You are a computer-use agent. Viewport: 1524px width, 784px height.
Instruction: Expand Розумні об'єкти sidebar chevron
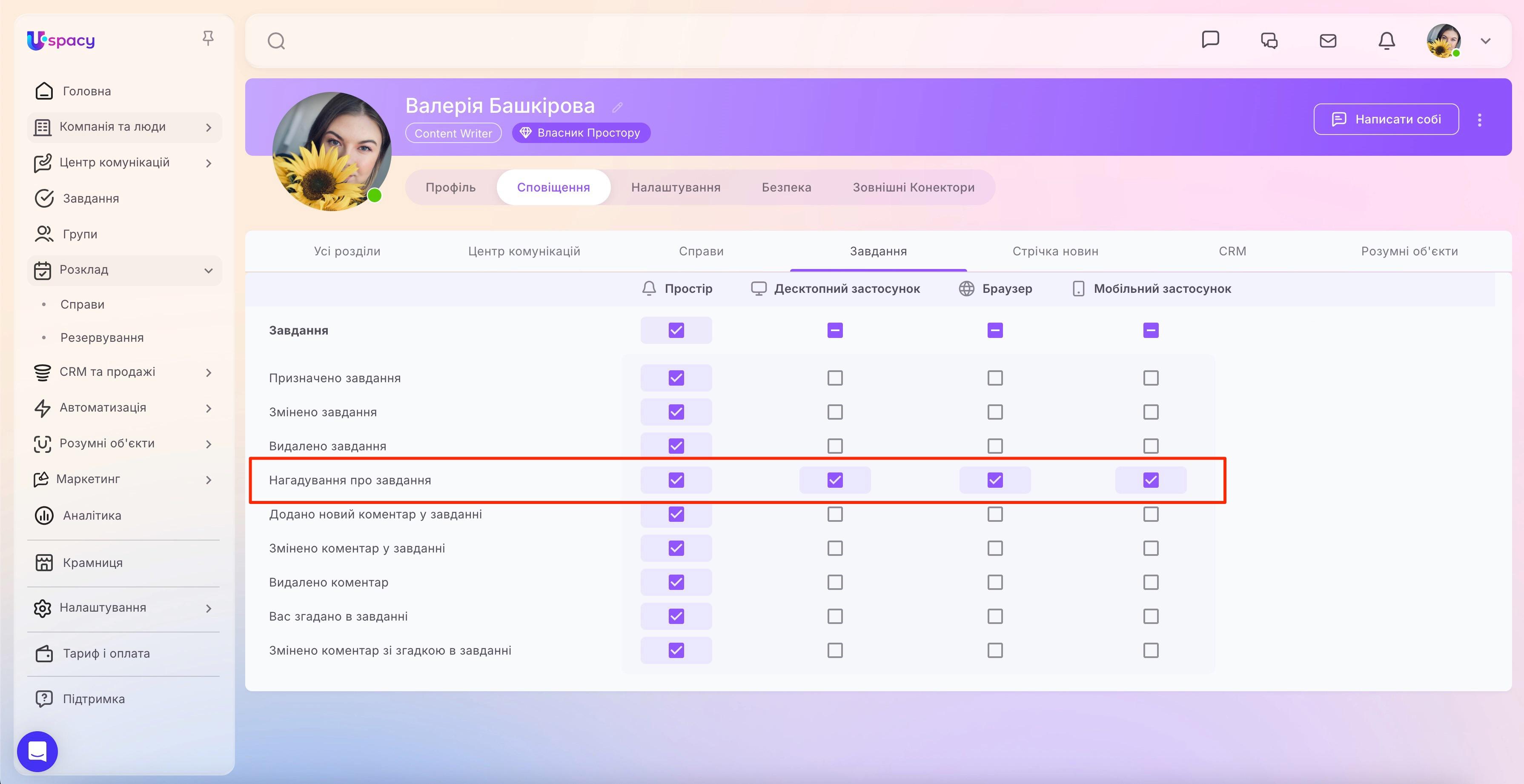click(x=208, y=444)
